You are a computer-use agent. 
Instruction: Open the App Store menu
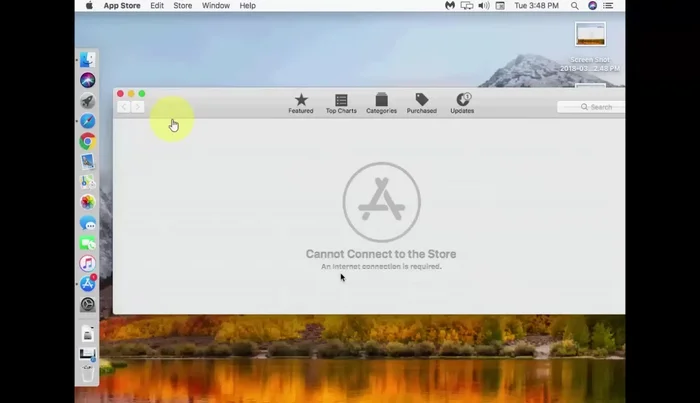(122, 5)
